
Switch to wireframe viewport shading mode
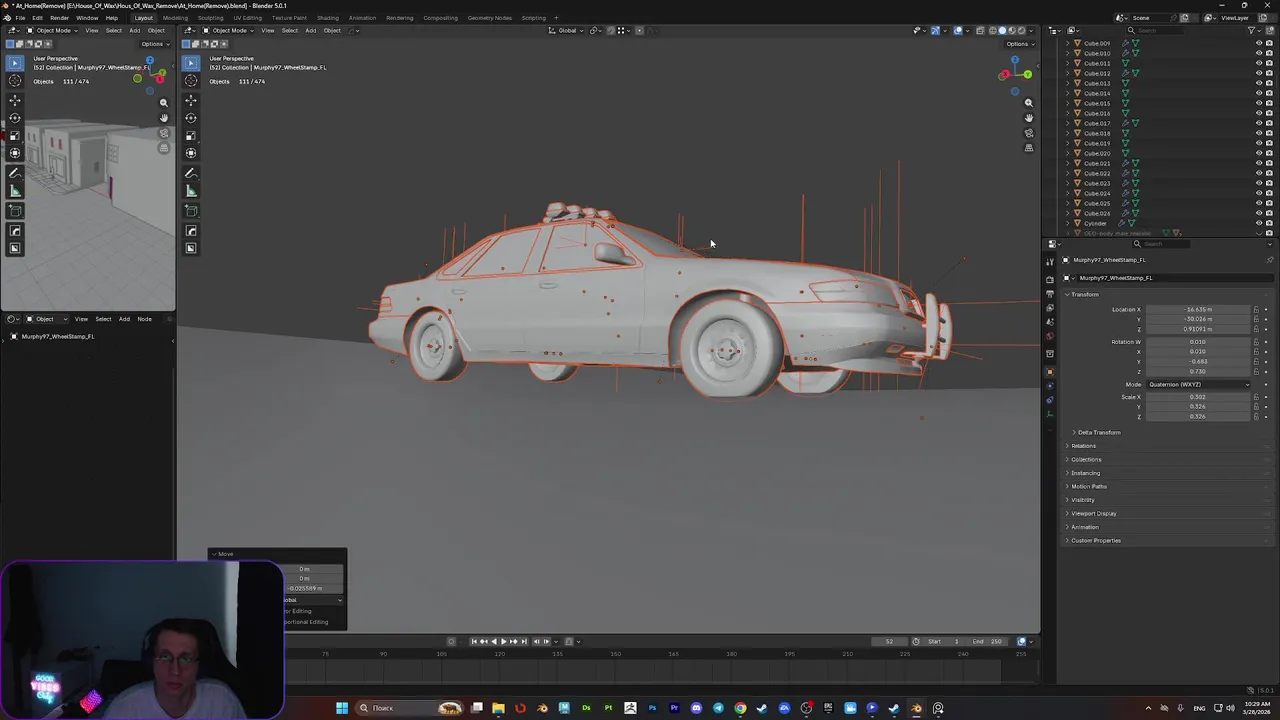993,30
